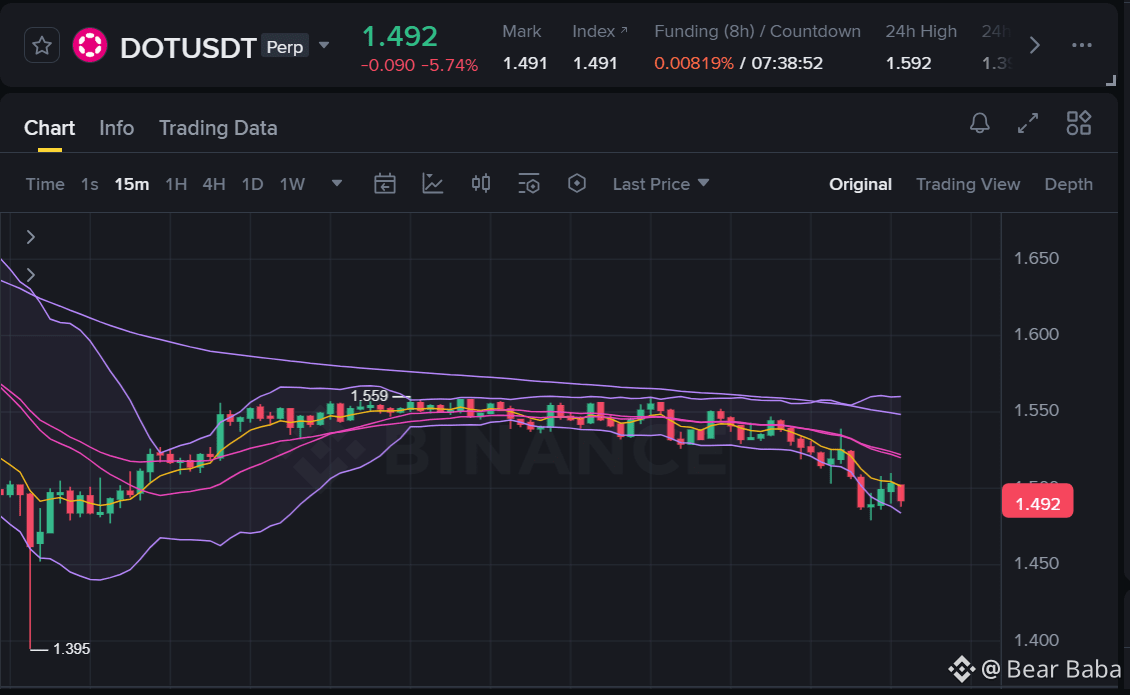
Task: Change candlestick chart type icon
Action: coord(481,183)
